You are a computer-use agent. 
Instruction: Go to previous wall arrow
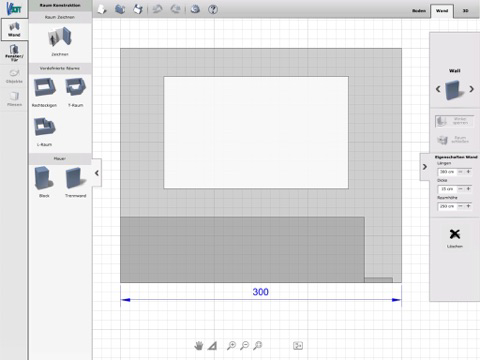(438, 89)
